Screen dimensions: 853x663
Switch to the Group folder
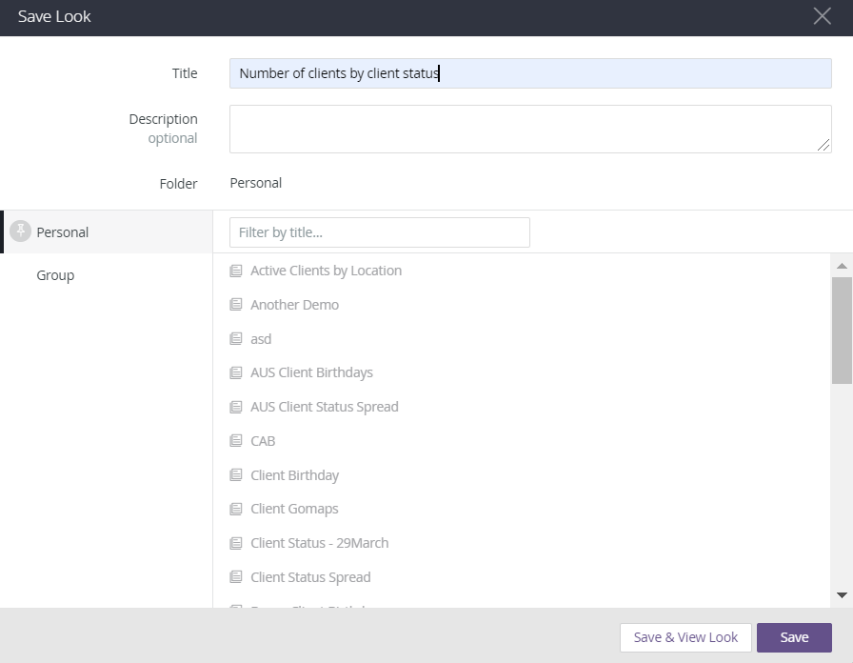tap(55, 275)
